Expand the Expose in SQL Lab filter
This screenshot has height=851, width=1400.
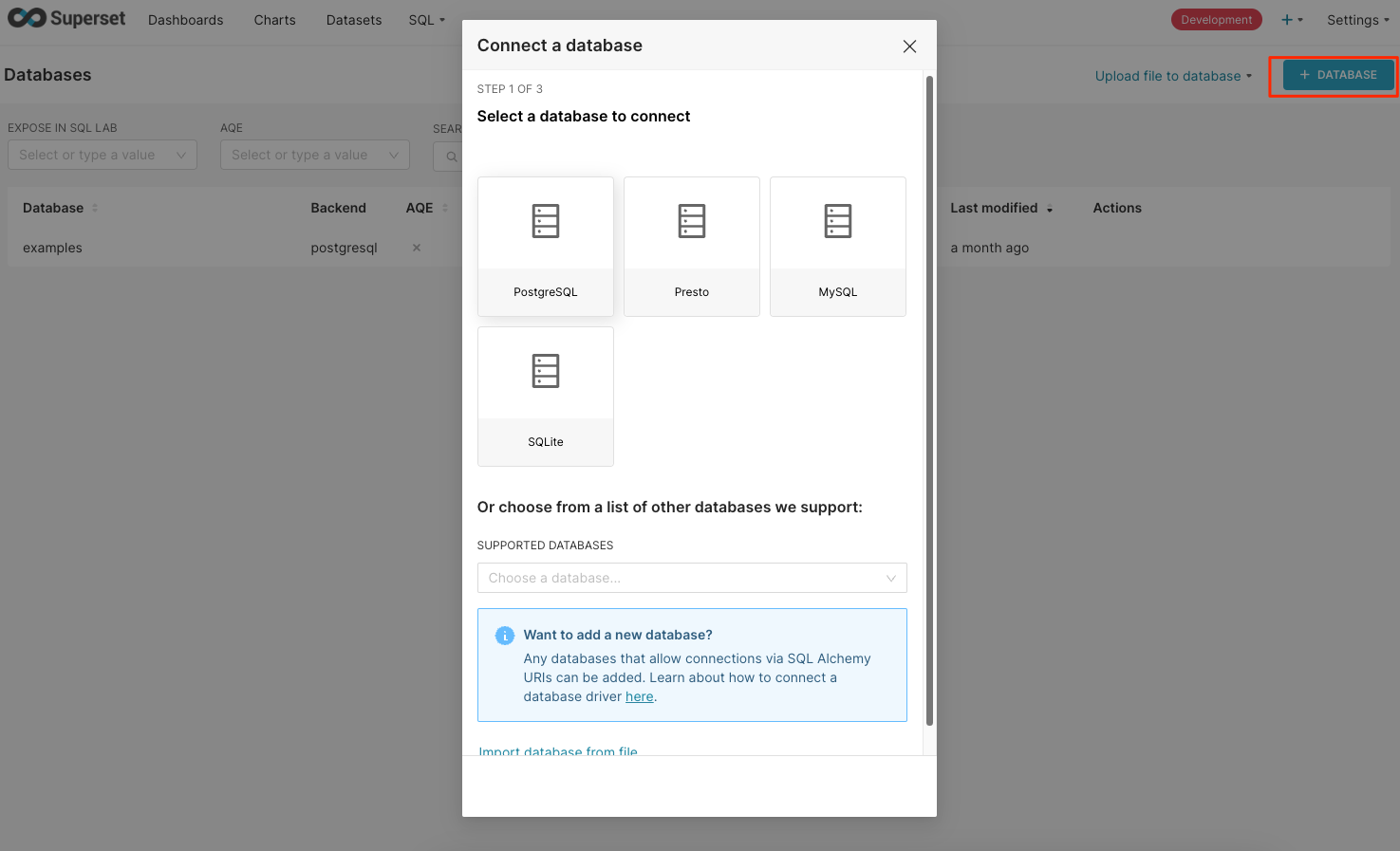[x=102, y=155]
